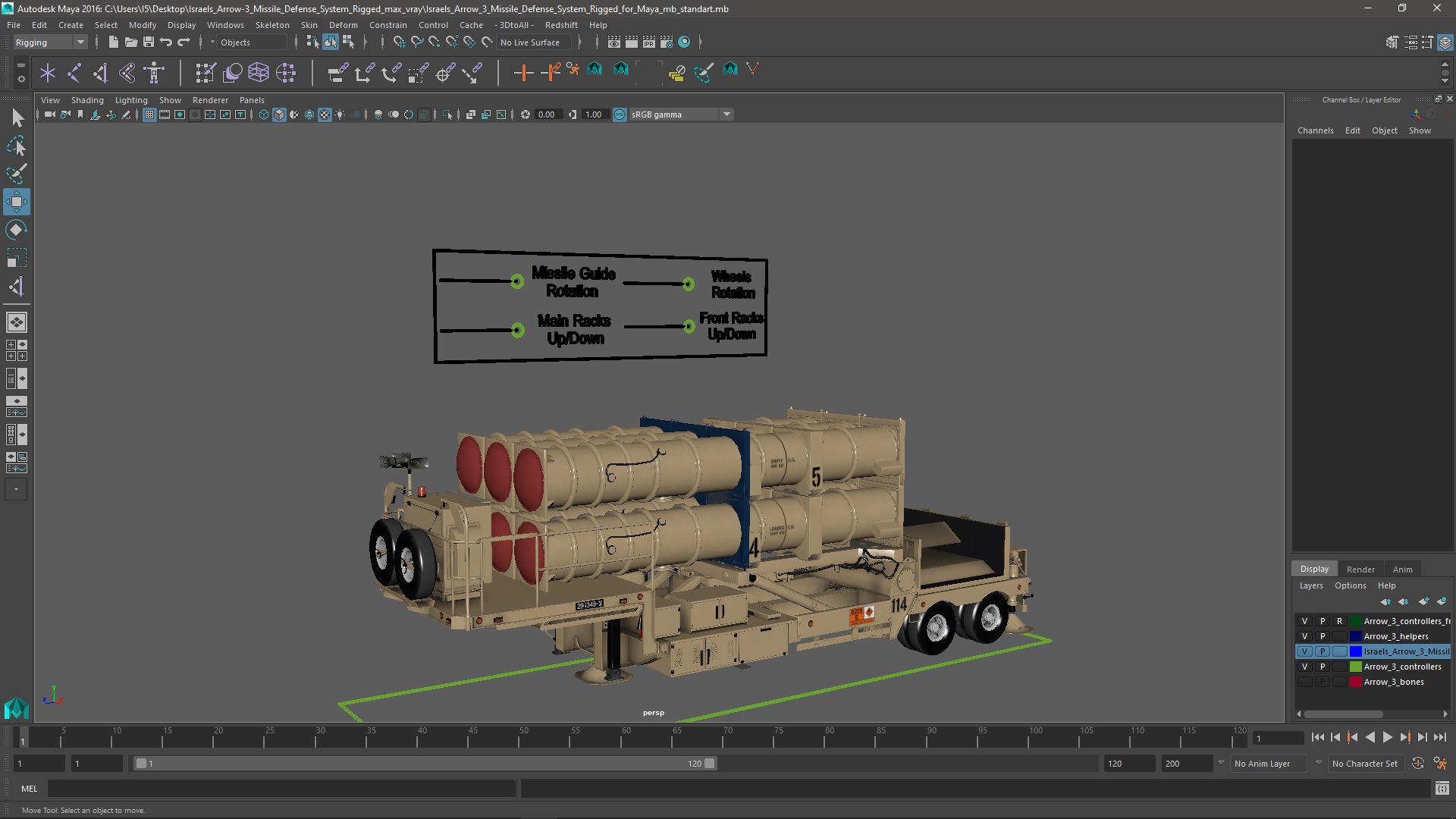
Task: Click the Create Lattice shelf icon
Action: coord(259,73)
